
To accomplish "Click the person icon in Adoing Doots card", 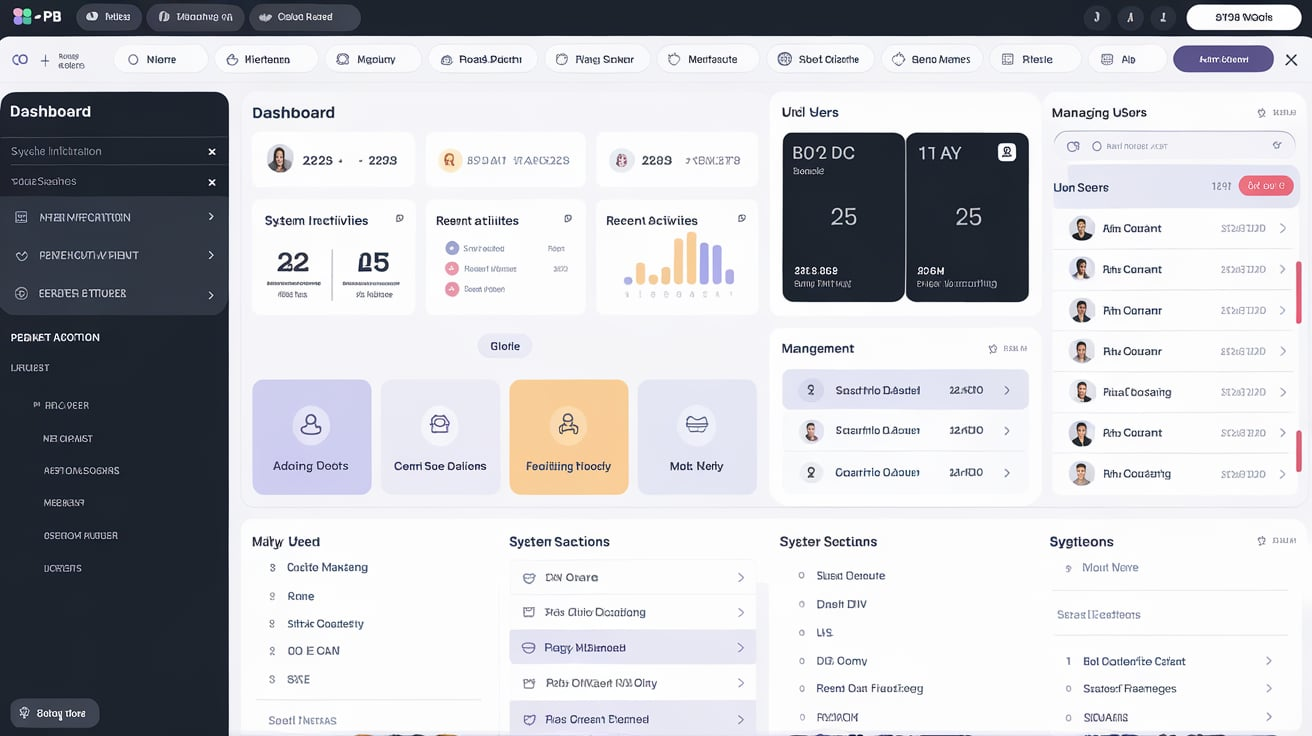I will [x=311, y=425].
